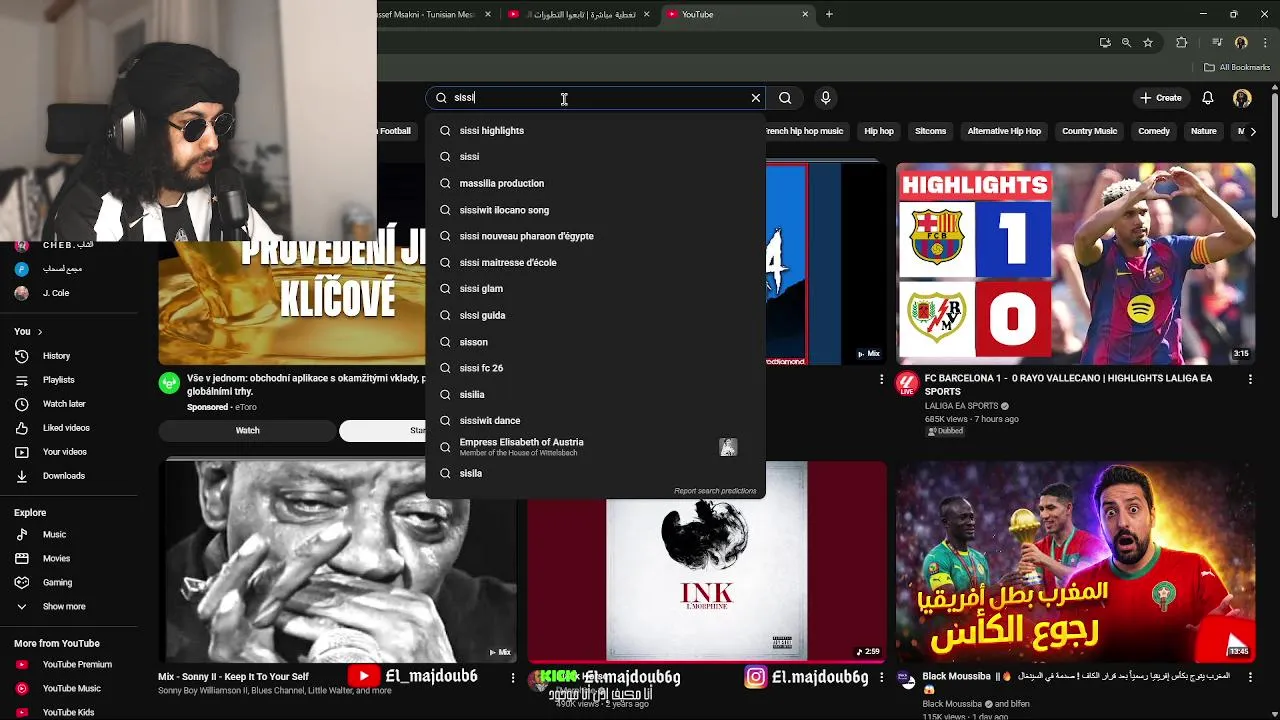The height and width of the screenshot is (720, 1280).
Task: Open LALIGA EA SPORTS channel name
Action: point(961,406)
